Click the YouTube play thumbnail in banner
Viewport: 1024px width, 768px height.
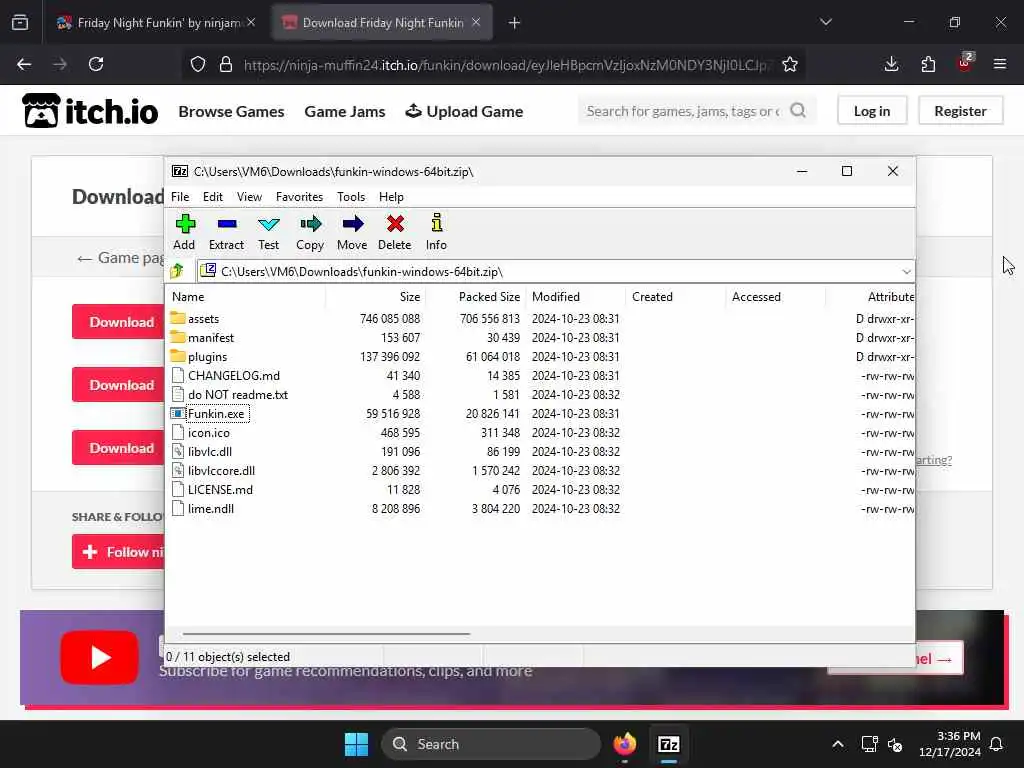point(99,658)
